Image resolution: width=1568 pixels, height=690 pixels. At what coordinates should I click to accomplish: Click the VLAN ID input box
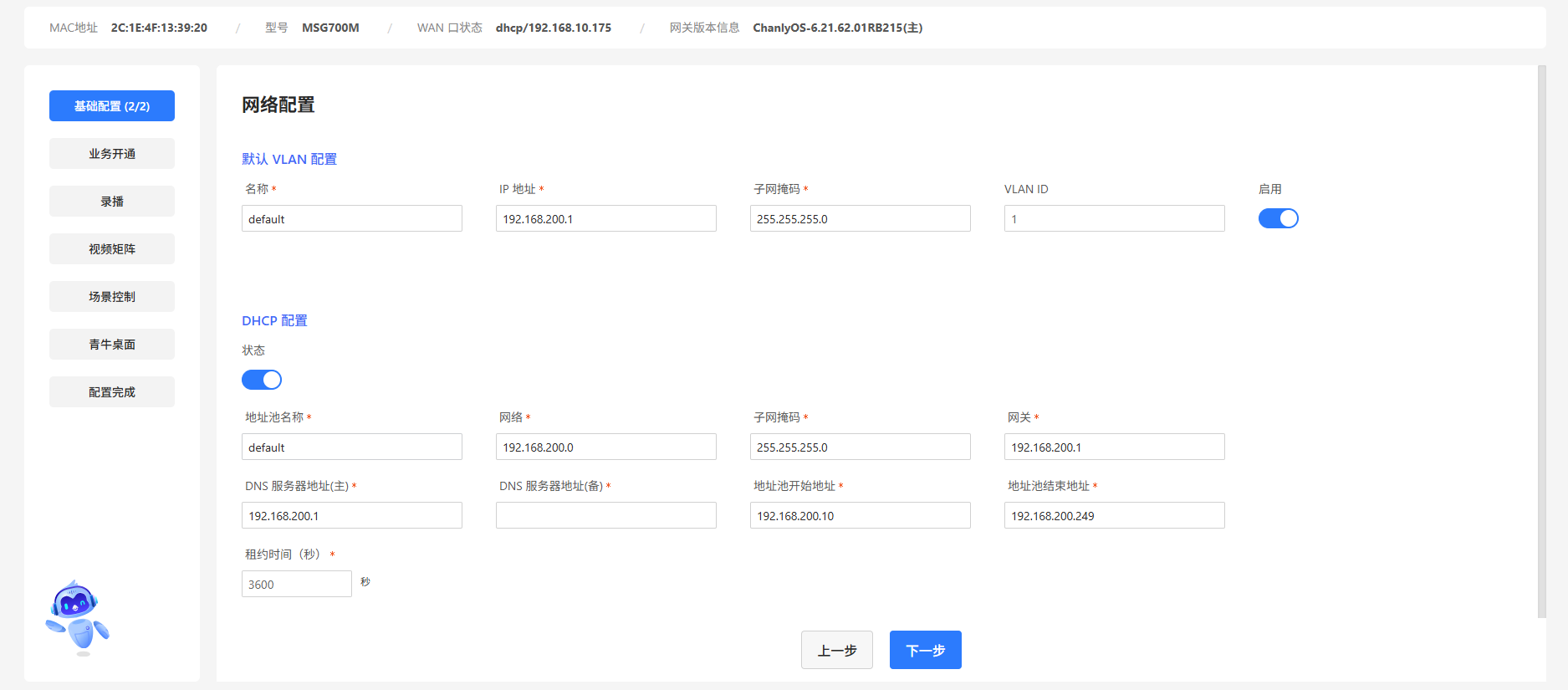tap(1114, 219)
